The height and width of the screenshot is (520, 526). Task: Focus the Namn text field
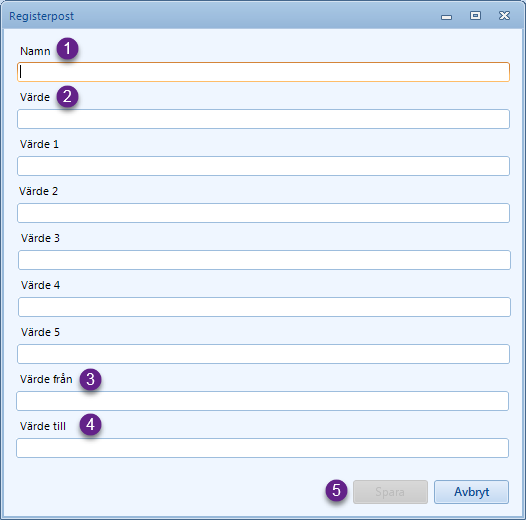tap(263, 72)
